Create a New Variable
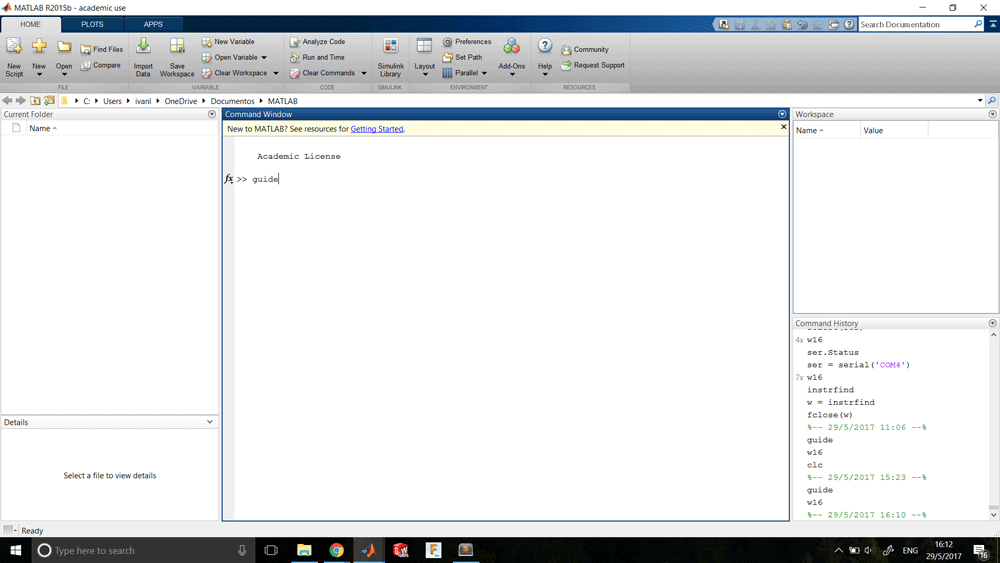This screenshot has height=563, width=1000. pyautogui.click(x=228, y=41)
